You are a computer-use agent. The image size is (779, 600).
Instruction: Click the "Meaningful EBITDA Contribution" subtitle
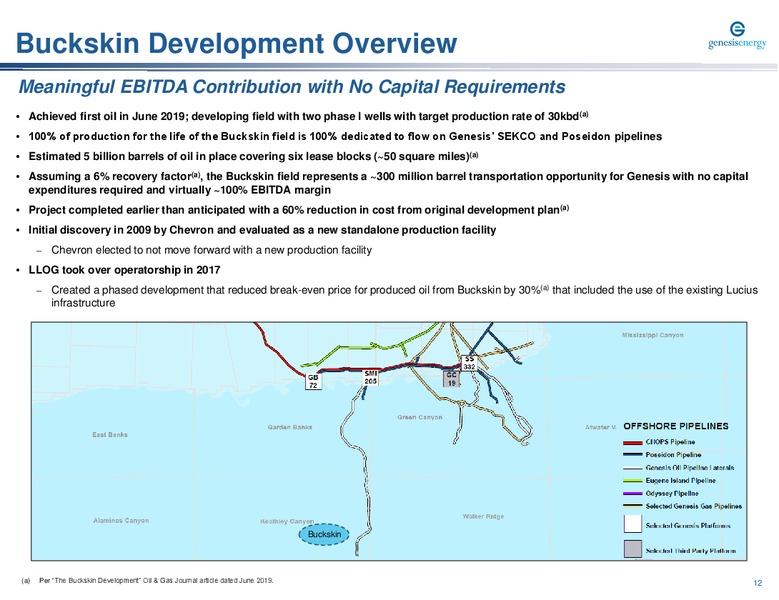[x=292, y=87]
